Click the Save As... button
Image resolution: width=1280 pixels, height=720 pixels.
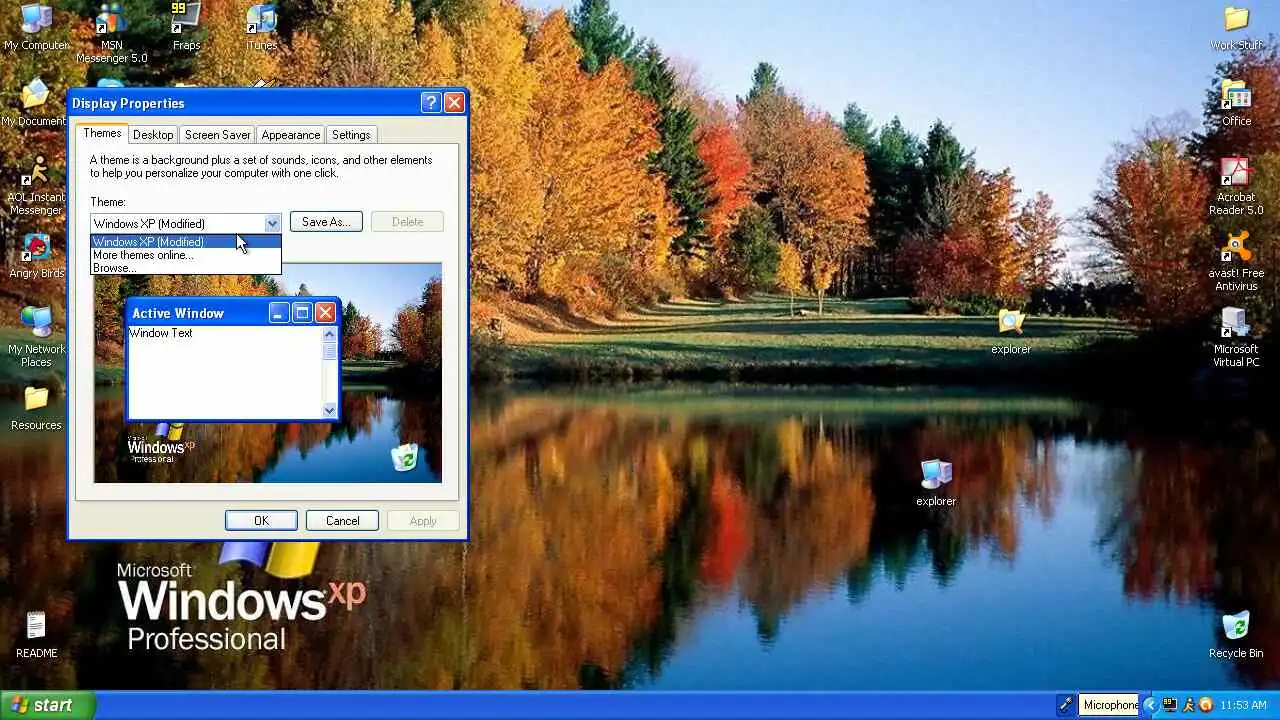[x=326, y=222]
